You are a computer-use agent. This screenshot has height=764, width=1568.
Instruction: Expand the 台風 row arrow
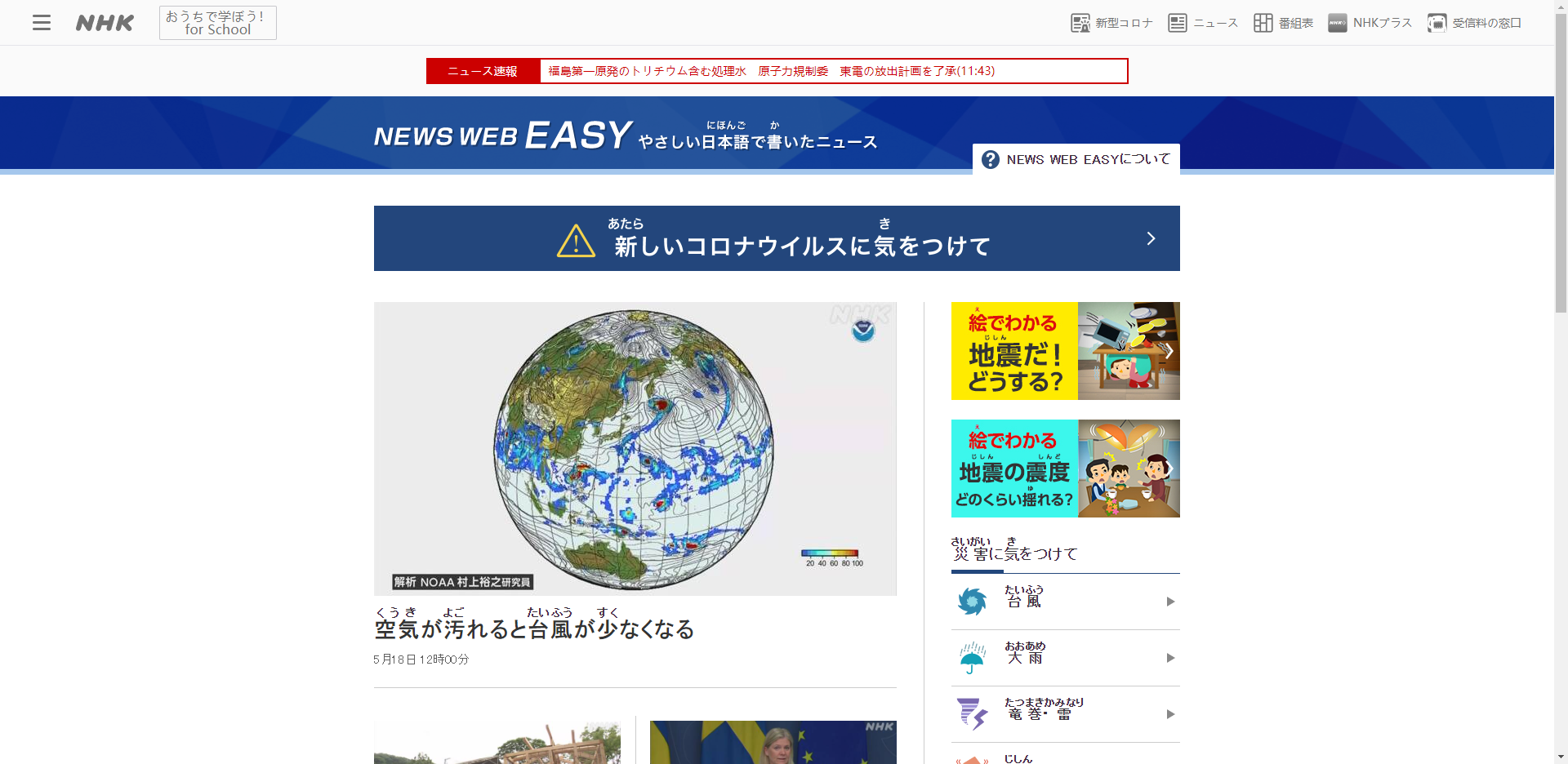1170,602
